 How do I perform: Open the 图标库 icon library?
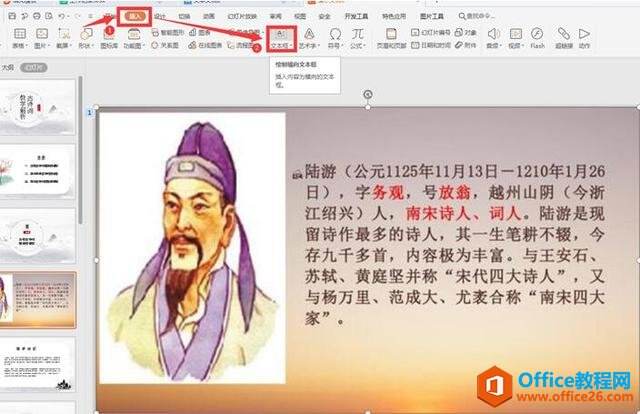tap(109, 38)
